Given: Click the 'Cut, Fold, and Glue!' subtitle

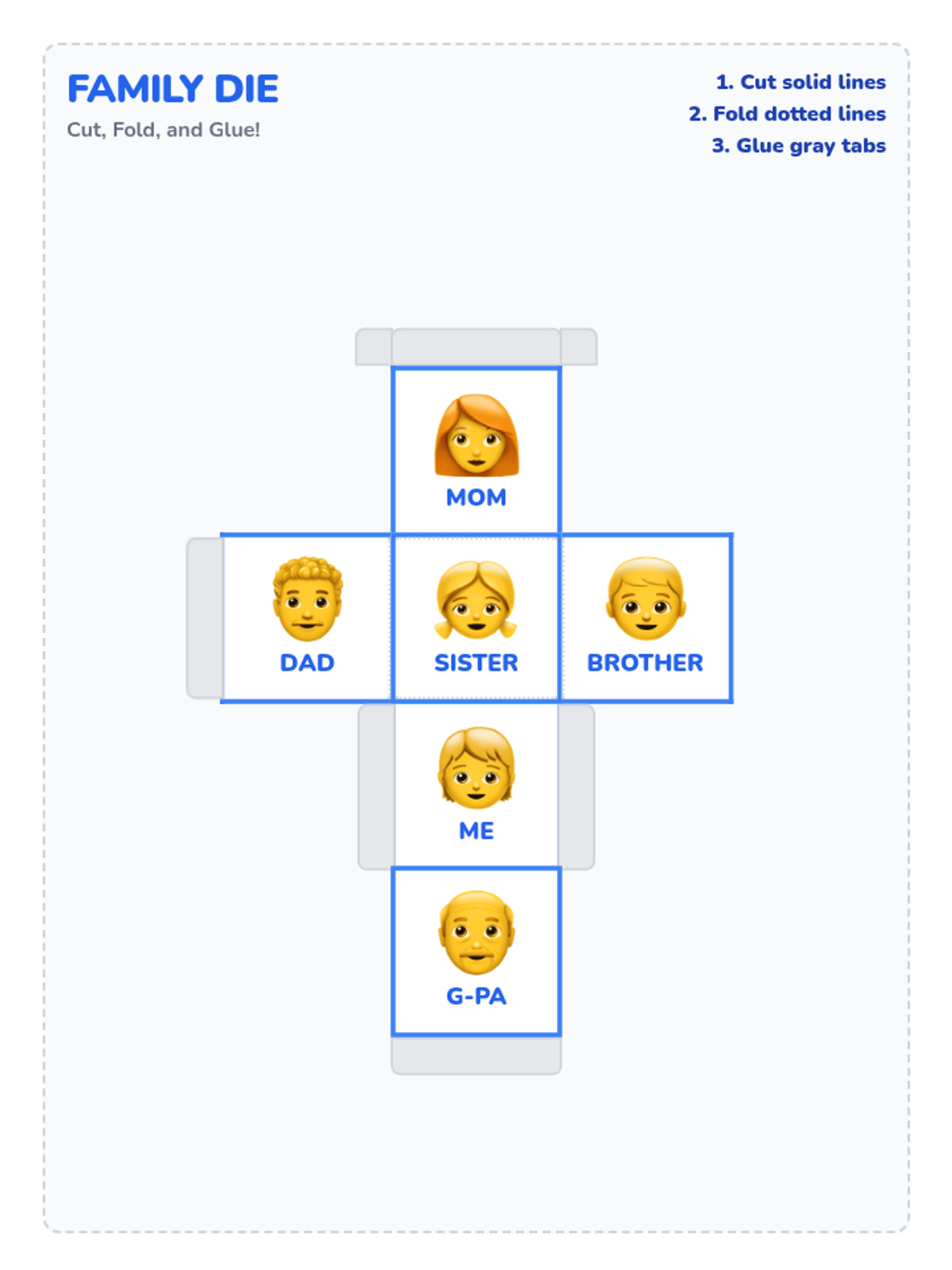Looking at the screenshot, I should (x=163, y=130).
